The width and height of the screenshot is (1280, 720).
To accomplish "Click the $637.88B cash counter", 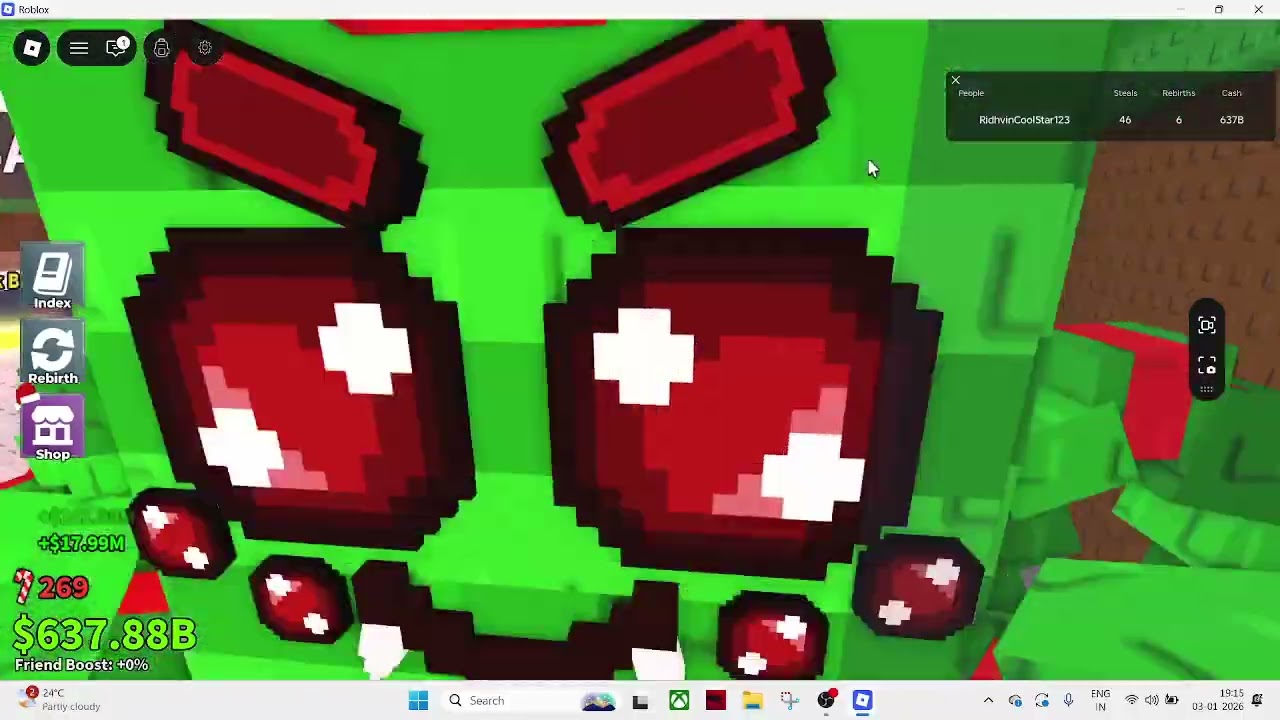I will [105, 634].
